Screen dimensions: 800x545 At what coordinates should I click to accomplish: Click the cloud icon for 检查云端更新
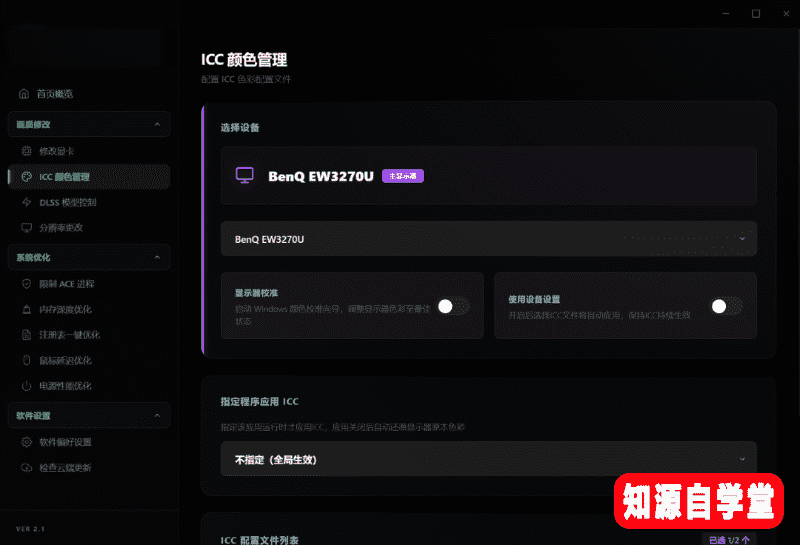point(27,467)
